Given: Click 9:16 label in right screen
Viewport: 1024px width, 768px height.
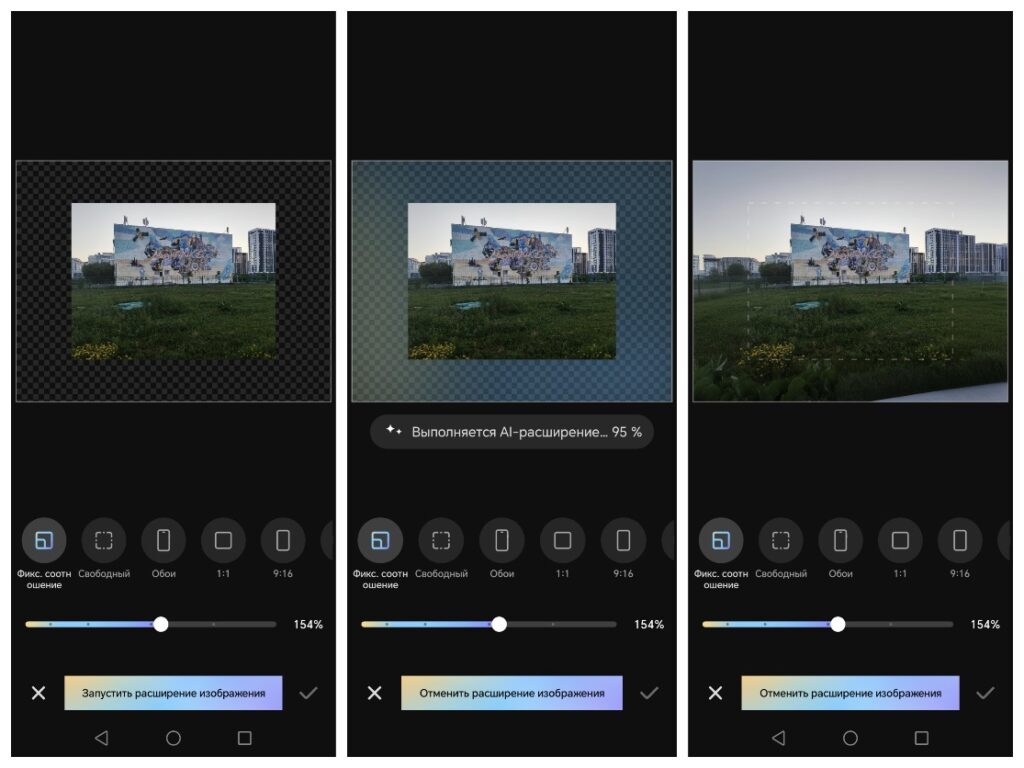Looking at the screenshot, I should [x=960, y=573].
